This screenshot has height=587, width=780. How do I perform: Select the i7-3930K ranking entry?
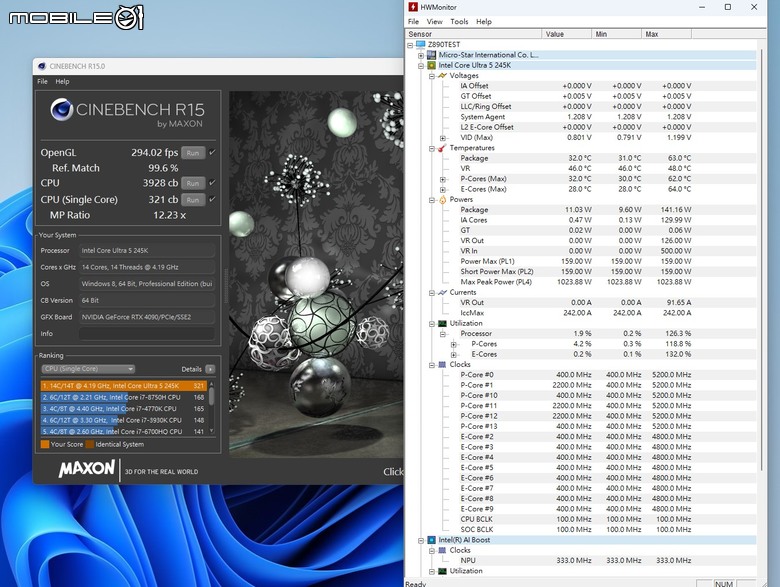point(123,420)
